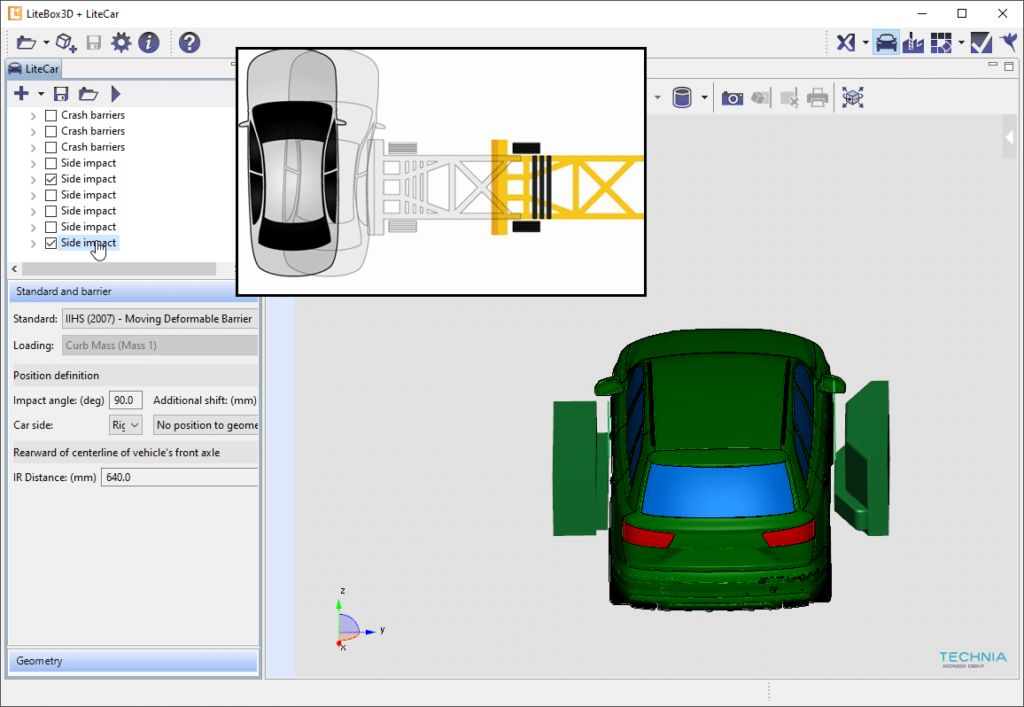Tick the fifth Side impact checkbox

(51, 227)
